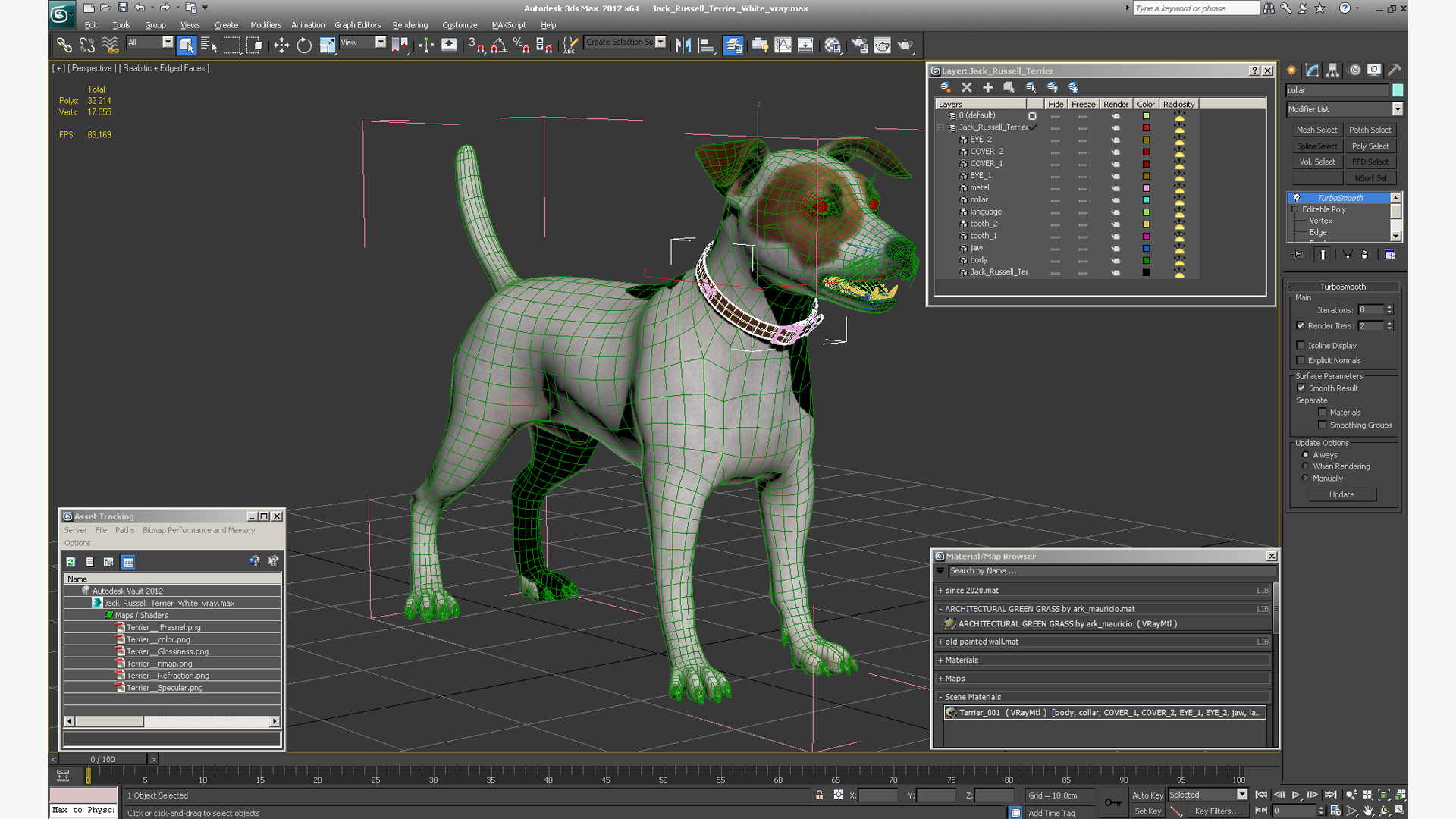Viewport: 1456px width, 819px height.
Task: Open the Hierarchy command panel tab
Action: (1332, 71)
